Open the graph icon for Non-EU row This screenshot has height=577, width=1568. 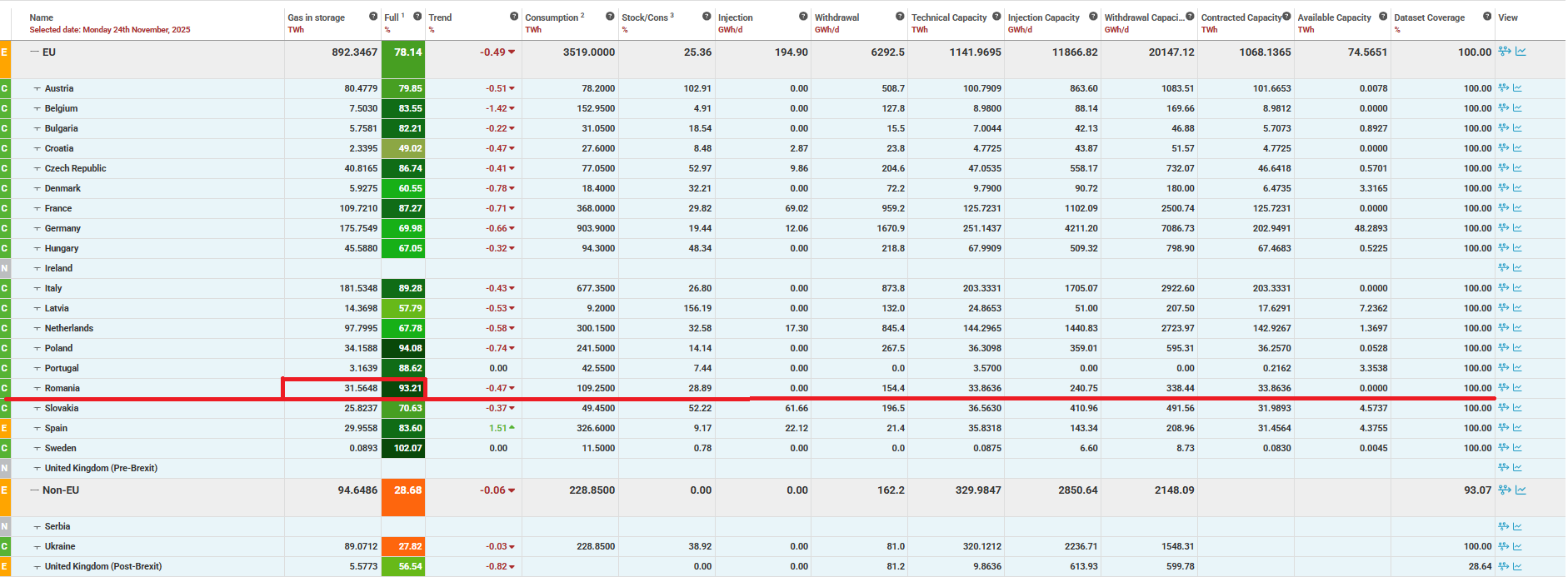pos(1521,490)
